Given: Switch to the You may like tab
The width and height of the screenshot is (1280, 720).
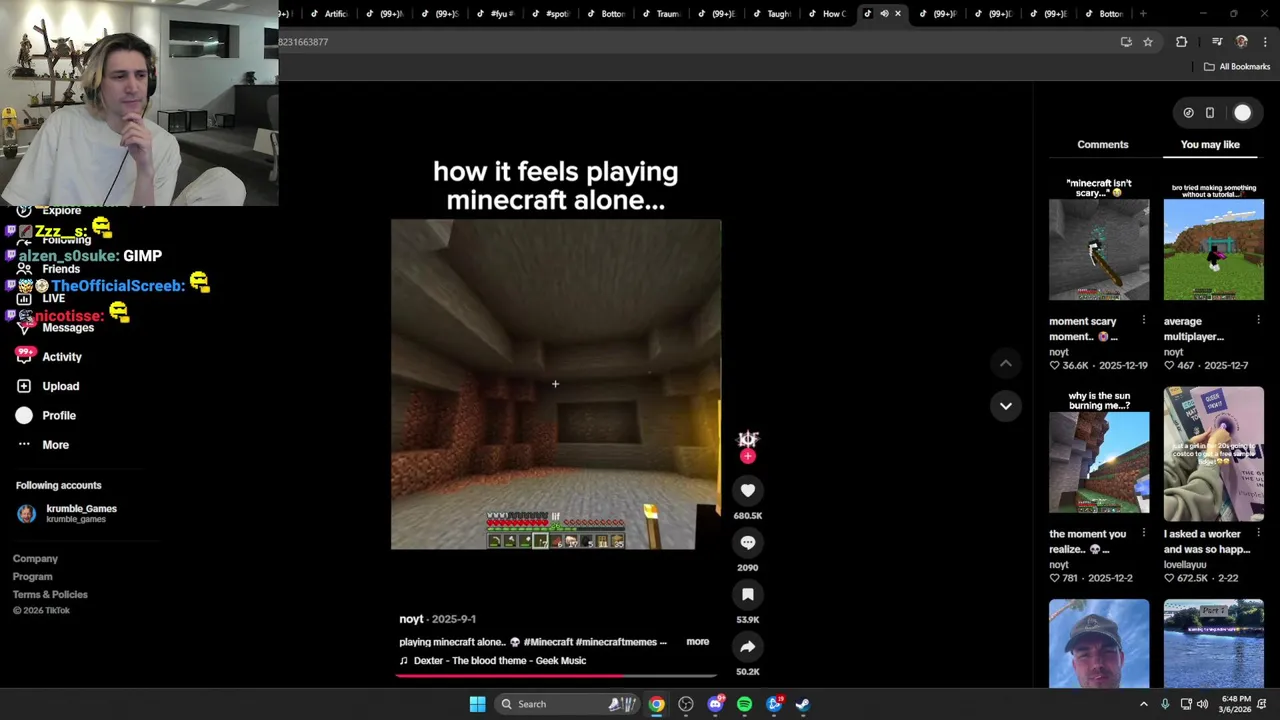Looking at the screenshot, I should (1209, 144).
